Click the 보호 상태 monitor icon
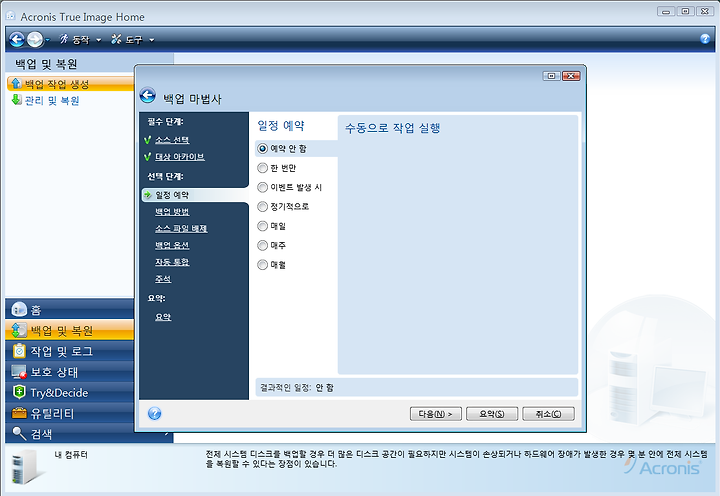Viewport: 720px width, 496px height. pos(19,372)
